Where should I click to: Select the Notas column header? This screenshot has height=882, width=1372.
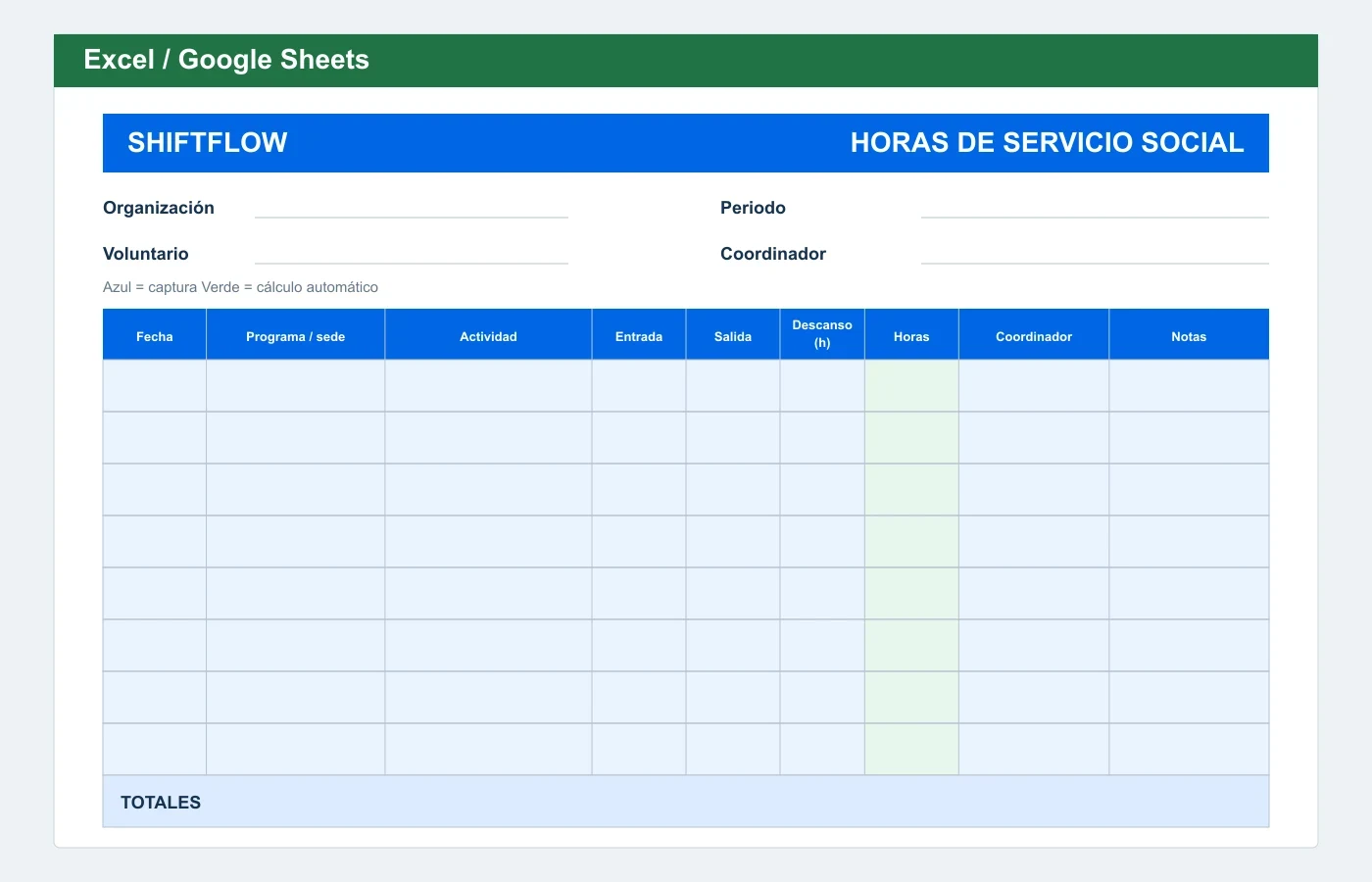[x=1189, y=335]
